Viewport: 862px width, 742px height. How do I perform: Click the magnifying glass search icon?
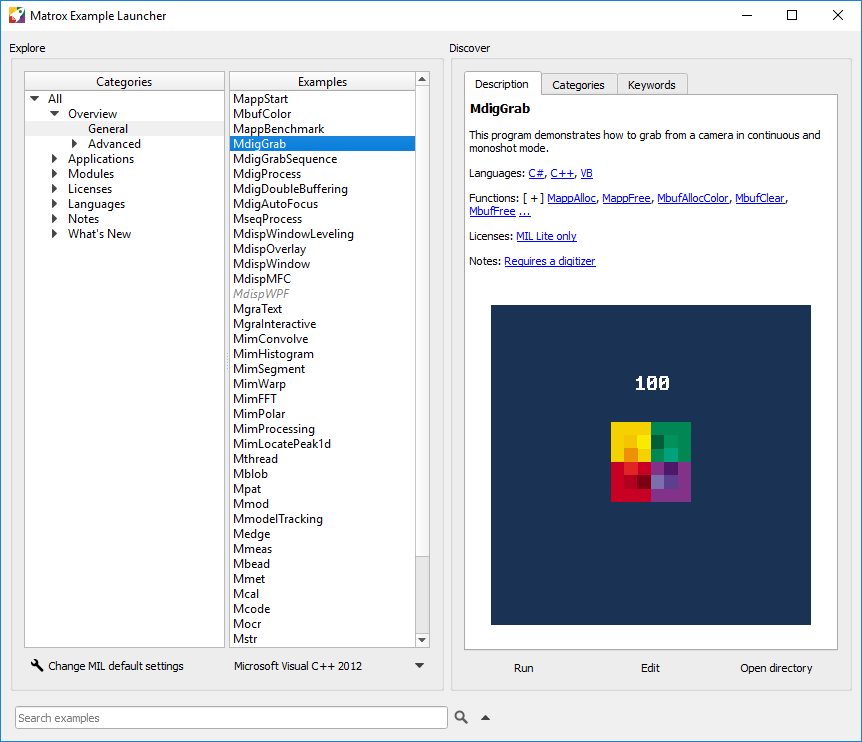tap(461, 717)
